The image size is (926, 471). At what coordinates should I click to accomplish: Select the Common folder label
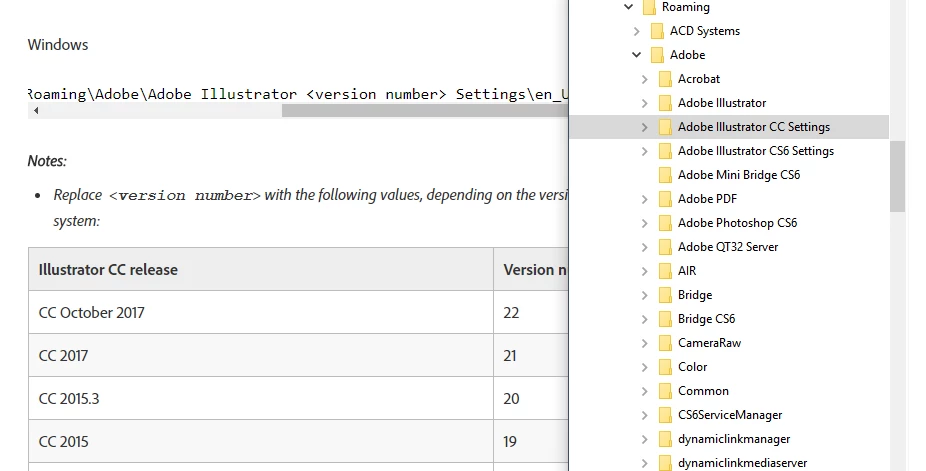point(703,391)
